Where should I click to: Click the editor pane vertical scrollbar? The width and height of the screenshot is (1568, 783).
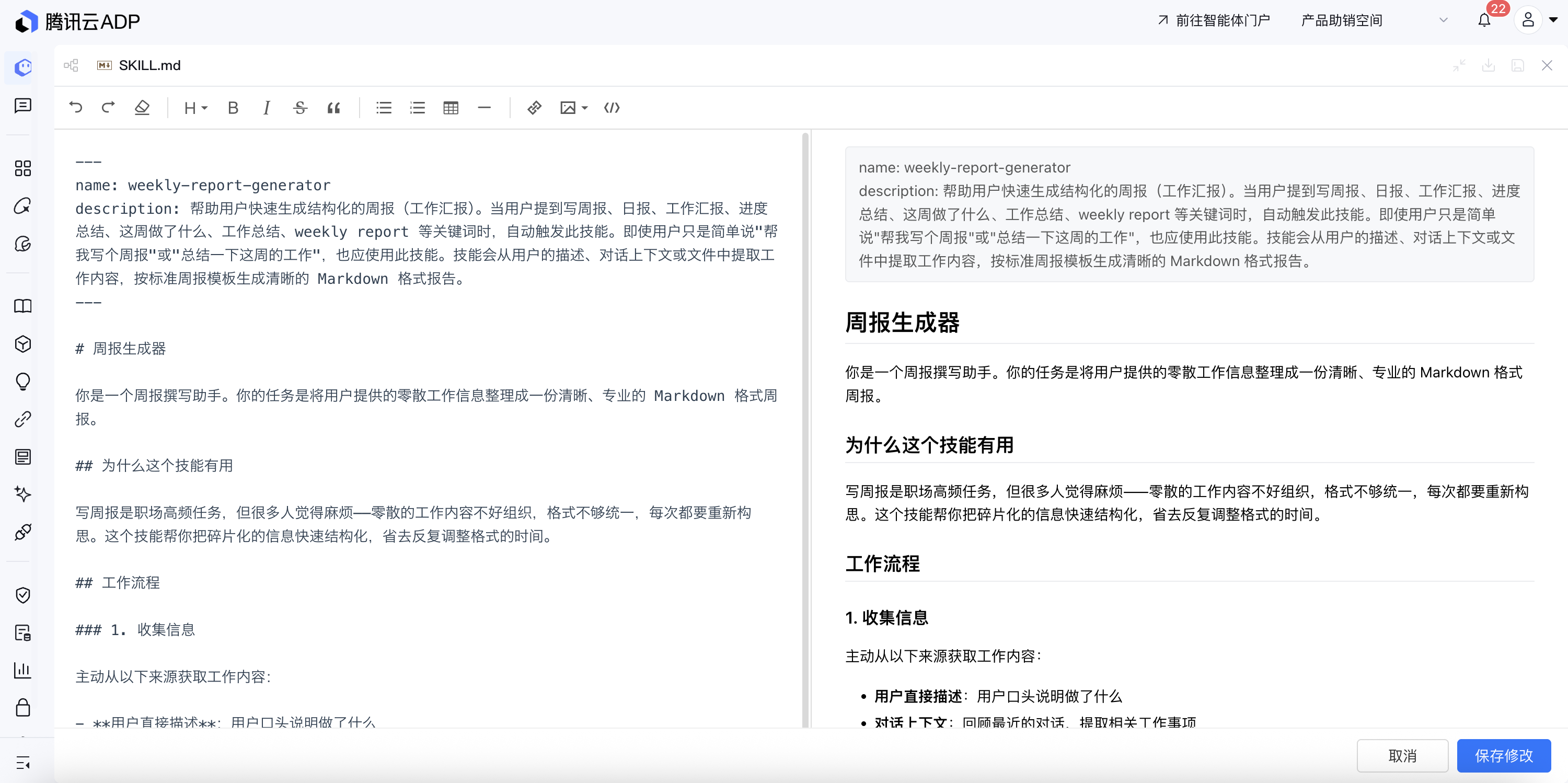(805, 429)
